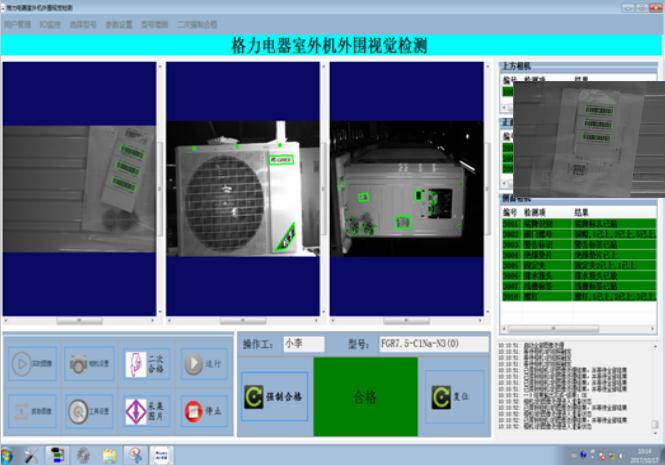Start inspection with the 运行 button
The height and width of the screenshot is (465, 665).
pos(204,364)
